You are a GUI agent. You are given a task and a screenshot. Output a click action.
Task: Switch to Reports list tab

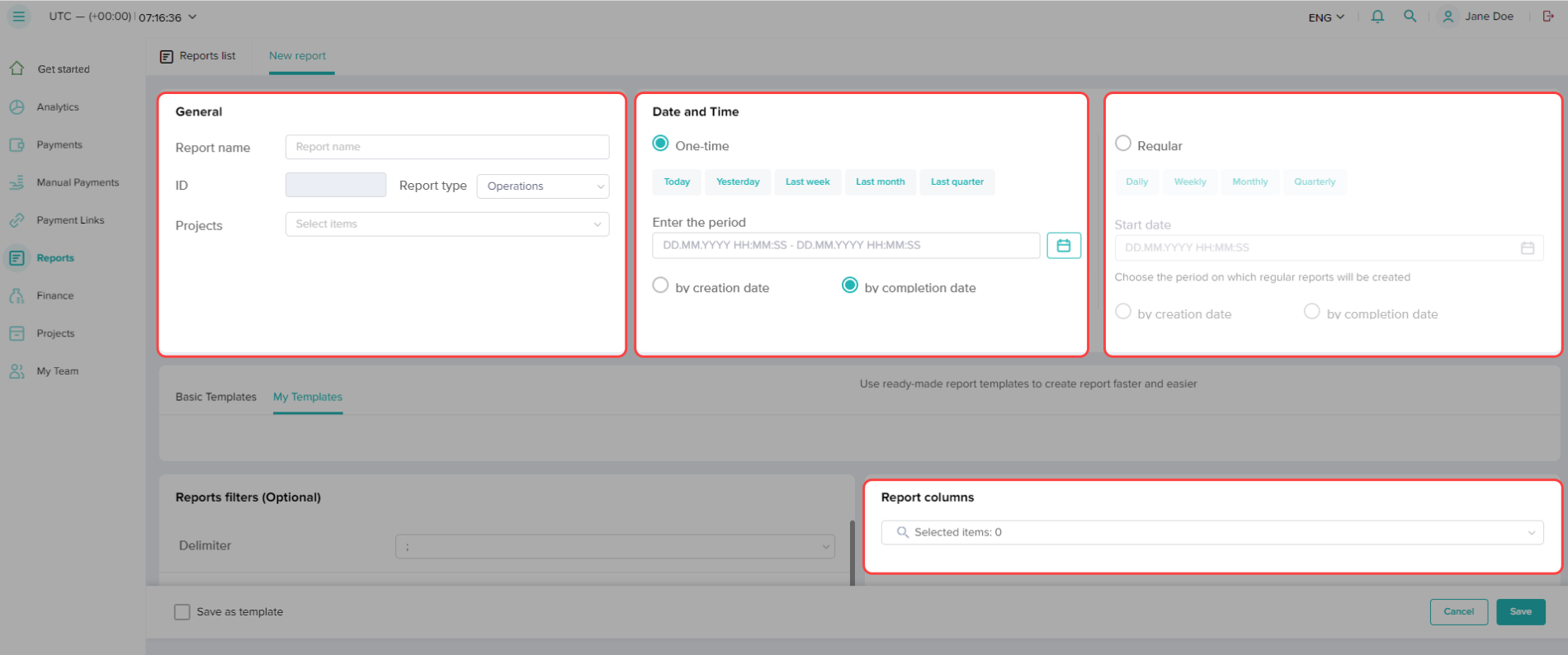click(198, 56)
